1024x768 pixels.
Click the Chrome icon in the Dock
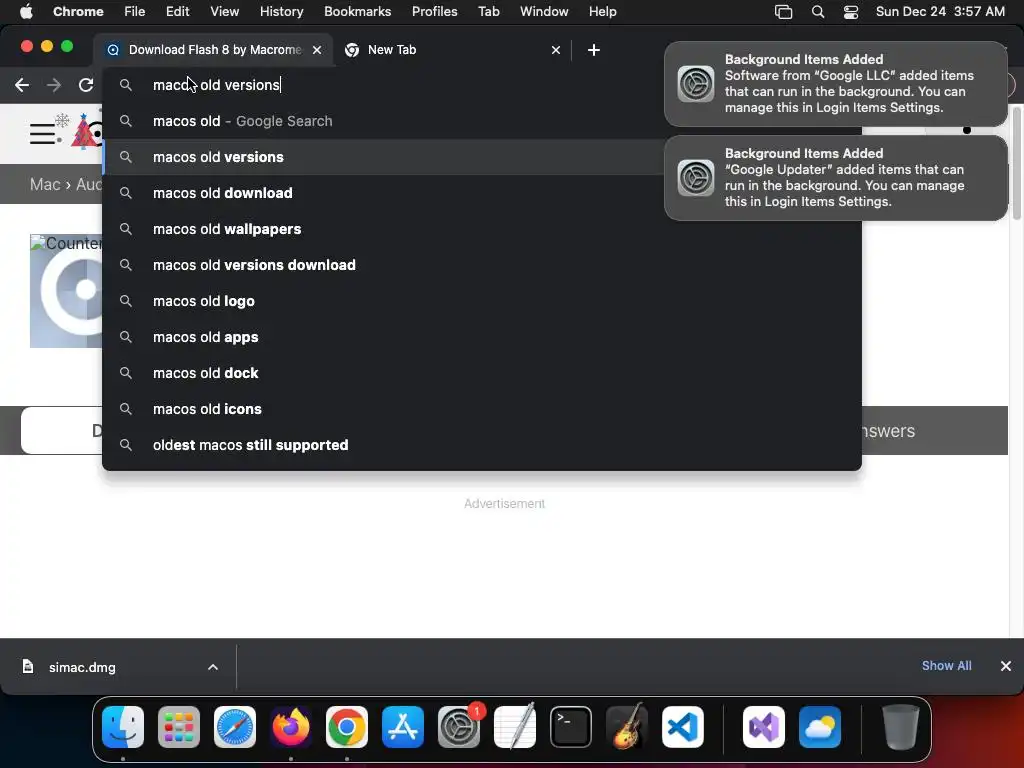coord(347,727)
